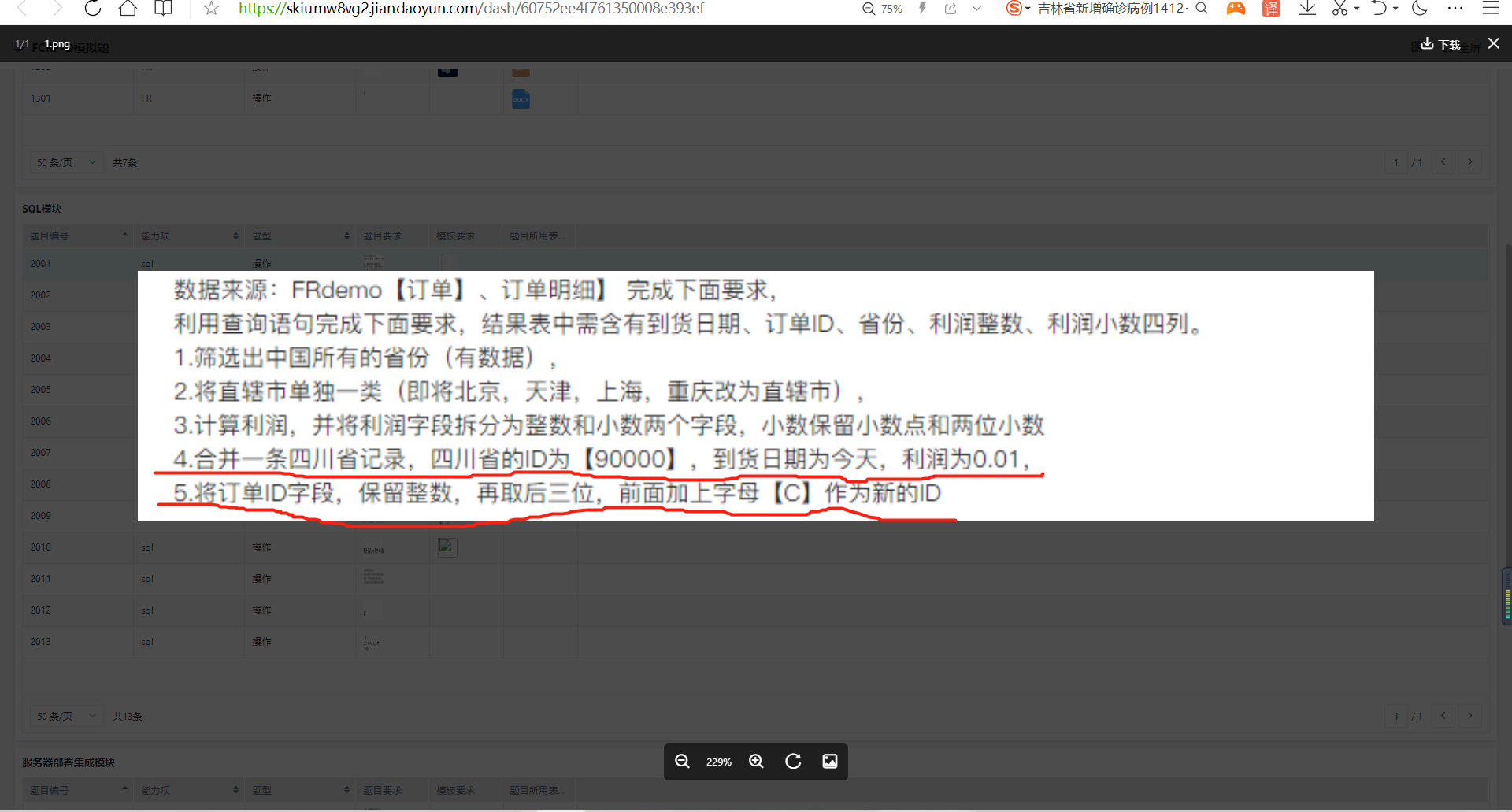Click the blue docx file icon in row 1301
The height and width of the screenshot is (812, 1512).
[521, 98]
